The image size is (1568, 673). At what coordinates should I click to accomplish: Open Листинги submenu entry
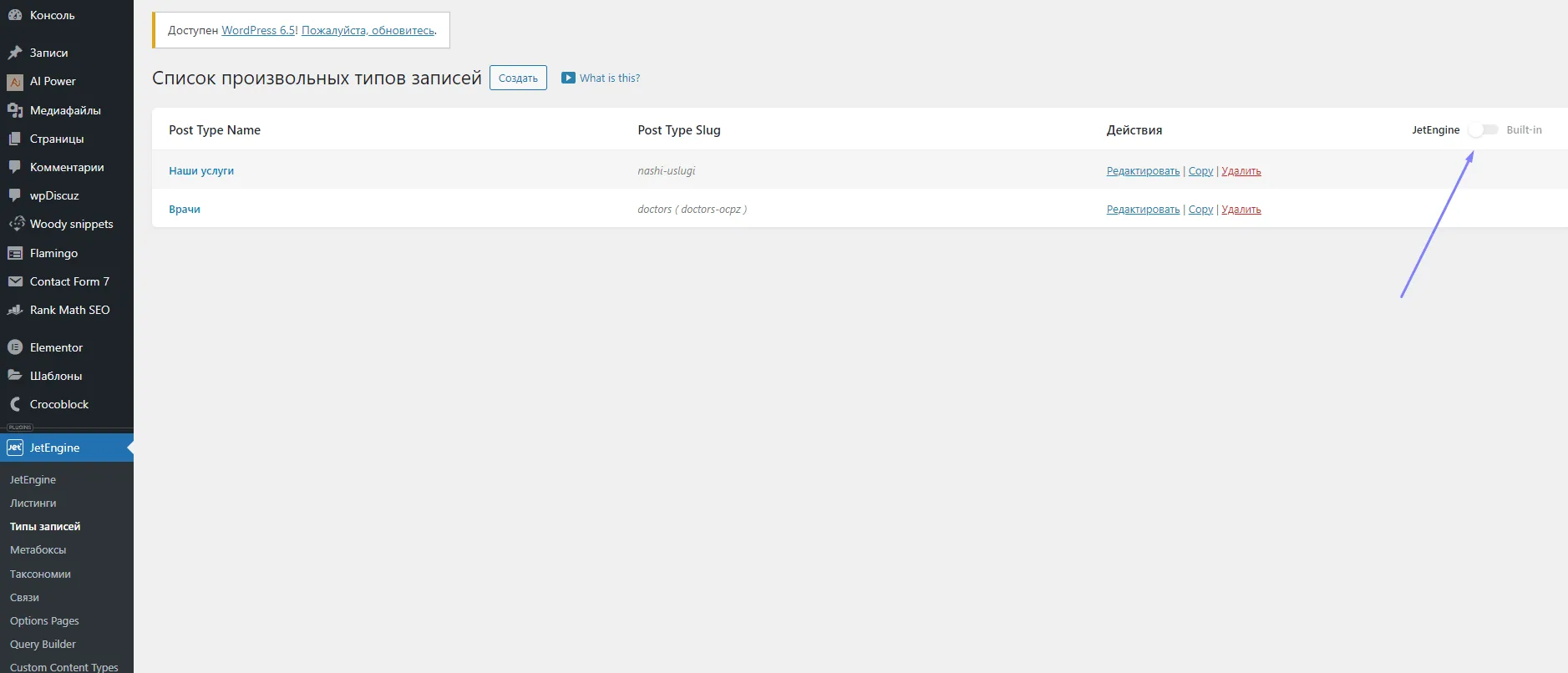[33, 503]
